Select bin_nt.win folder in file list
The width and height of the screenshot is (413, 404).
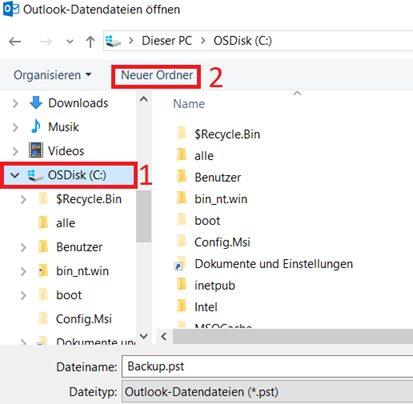tap(221, 199)
